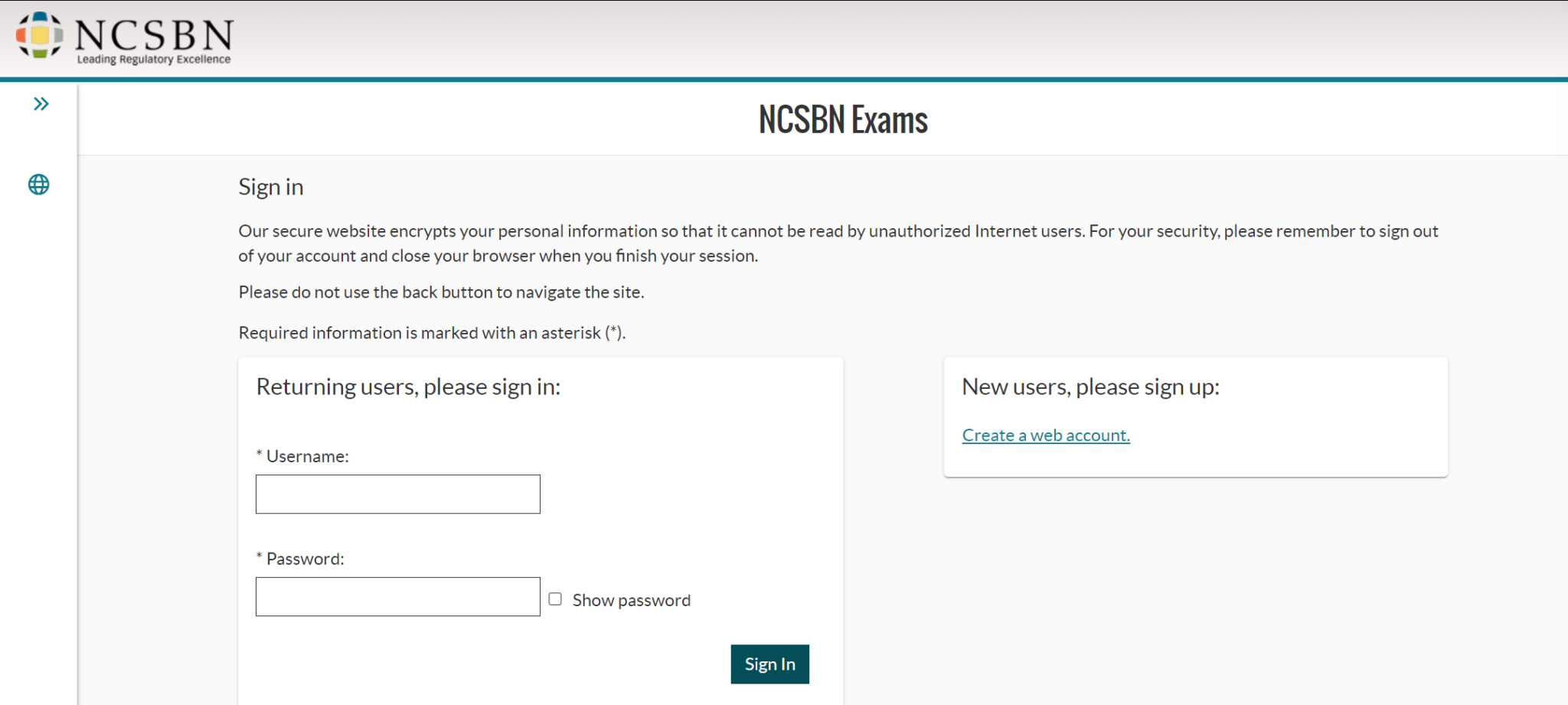
Task: Click the globe symbol below the arrows
Action: (38, 184)
